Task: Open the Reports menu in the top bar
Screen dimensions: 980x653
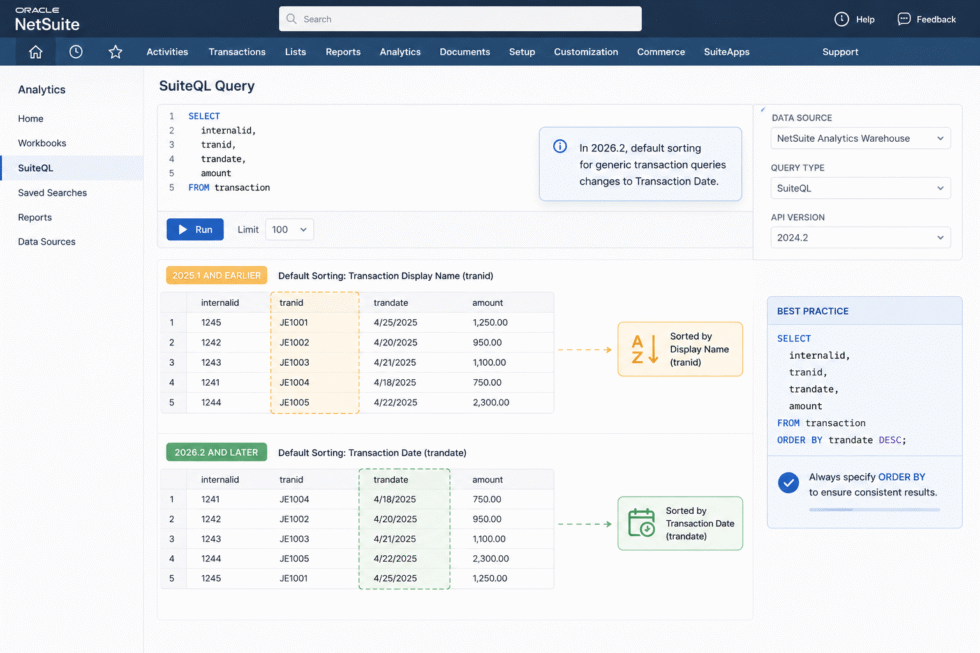Action: pos(342,52)
